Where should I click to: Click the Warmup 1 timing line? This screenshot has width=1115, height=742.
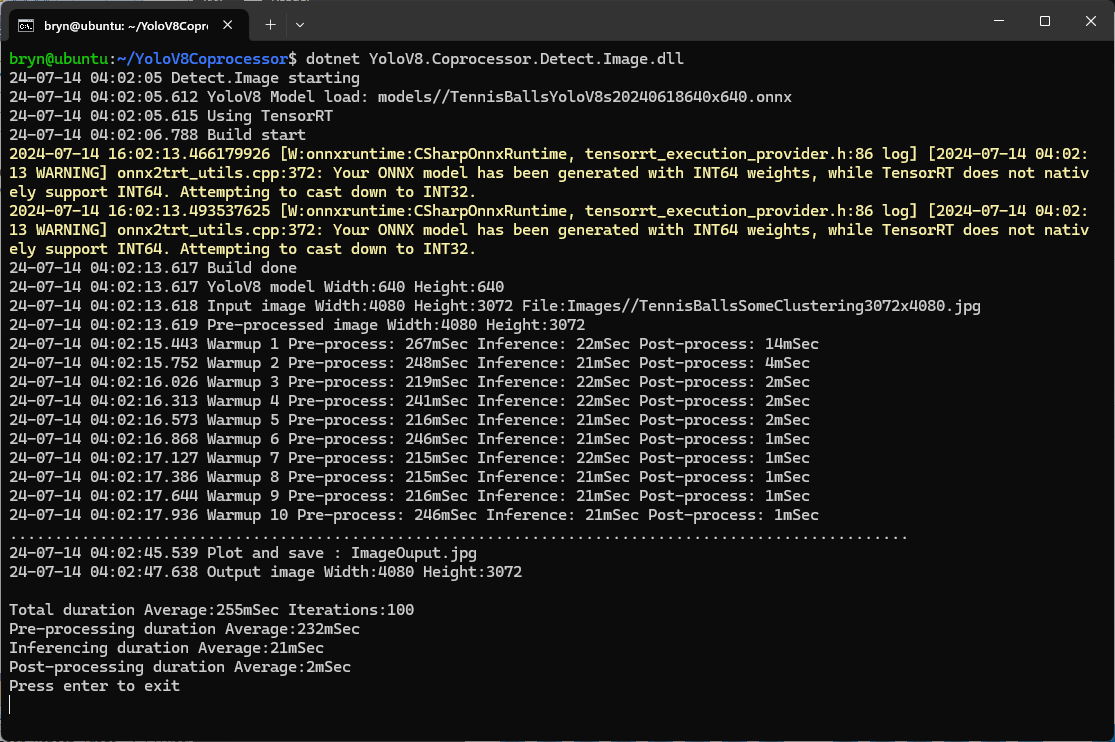click(x=414, y=344)
